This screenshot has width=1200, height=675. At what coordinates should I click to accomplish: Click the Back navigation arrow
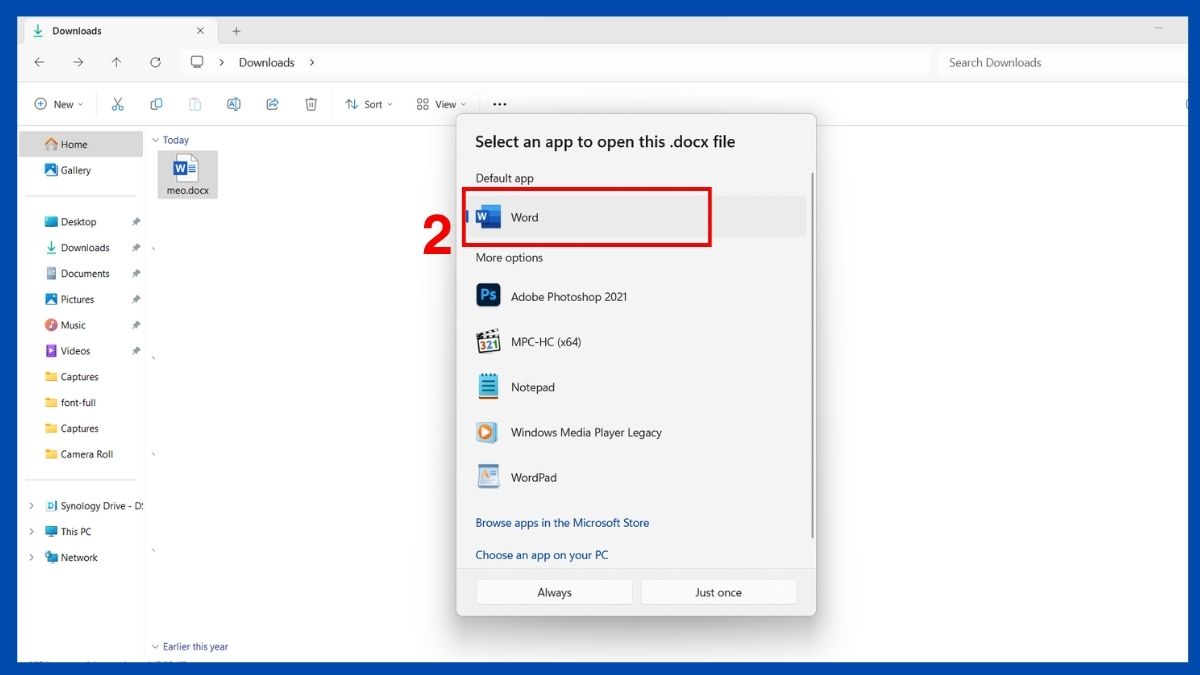coord(39,62)
